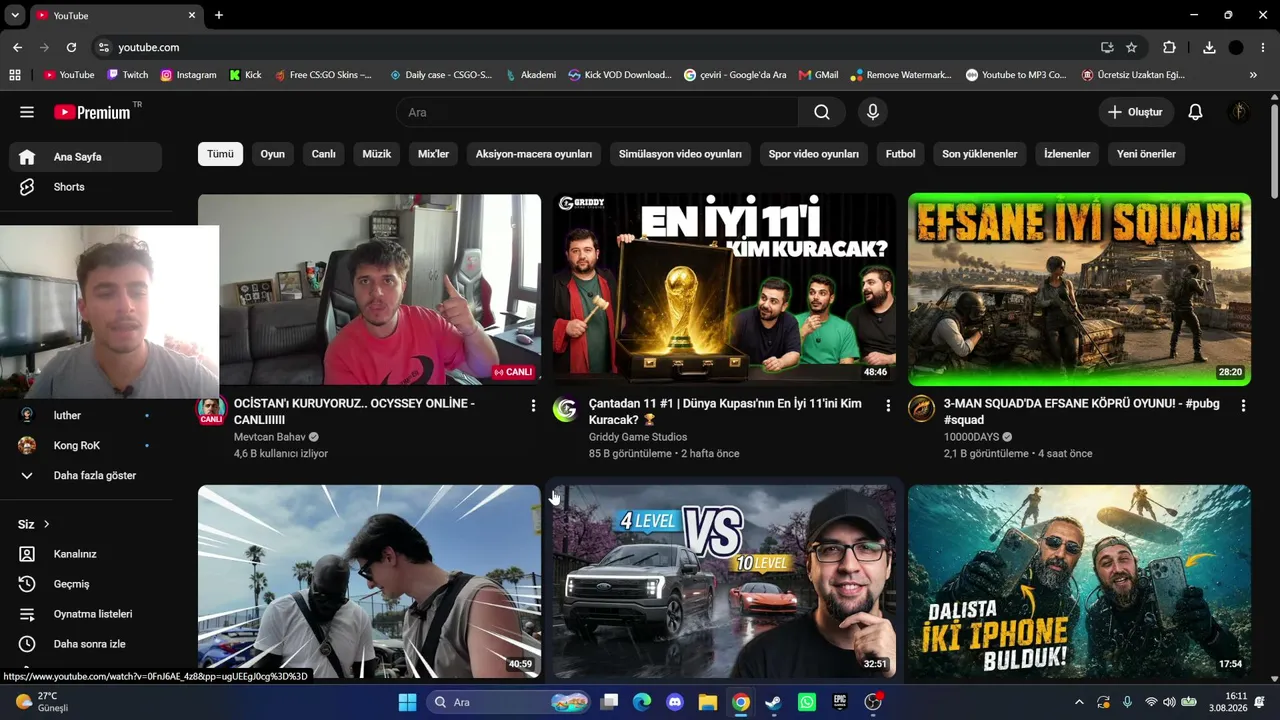Image resolution: width=1280 pixels, height=720 pixels.
Task: Expand the Siz section chevron
Action: click(x=46, y=524)
